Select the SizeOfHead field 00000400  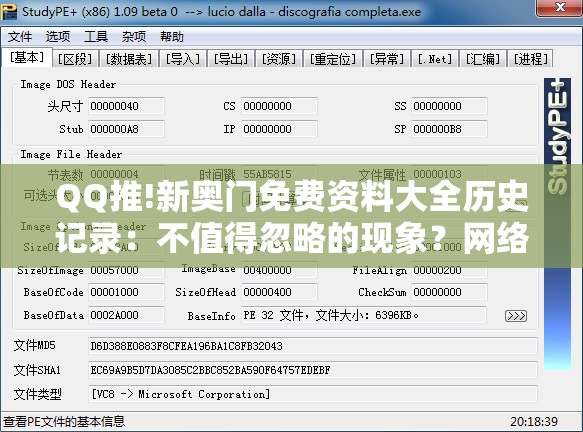tap(280, 292)
